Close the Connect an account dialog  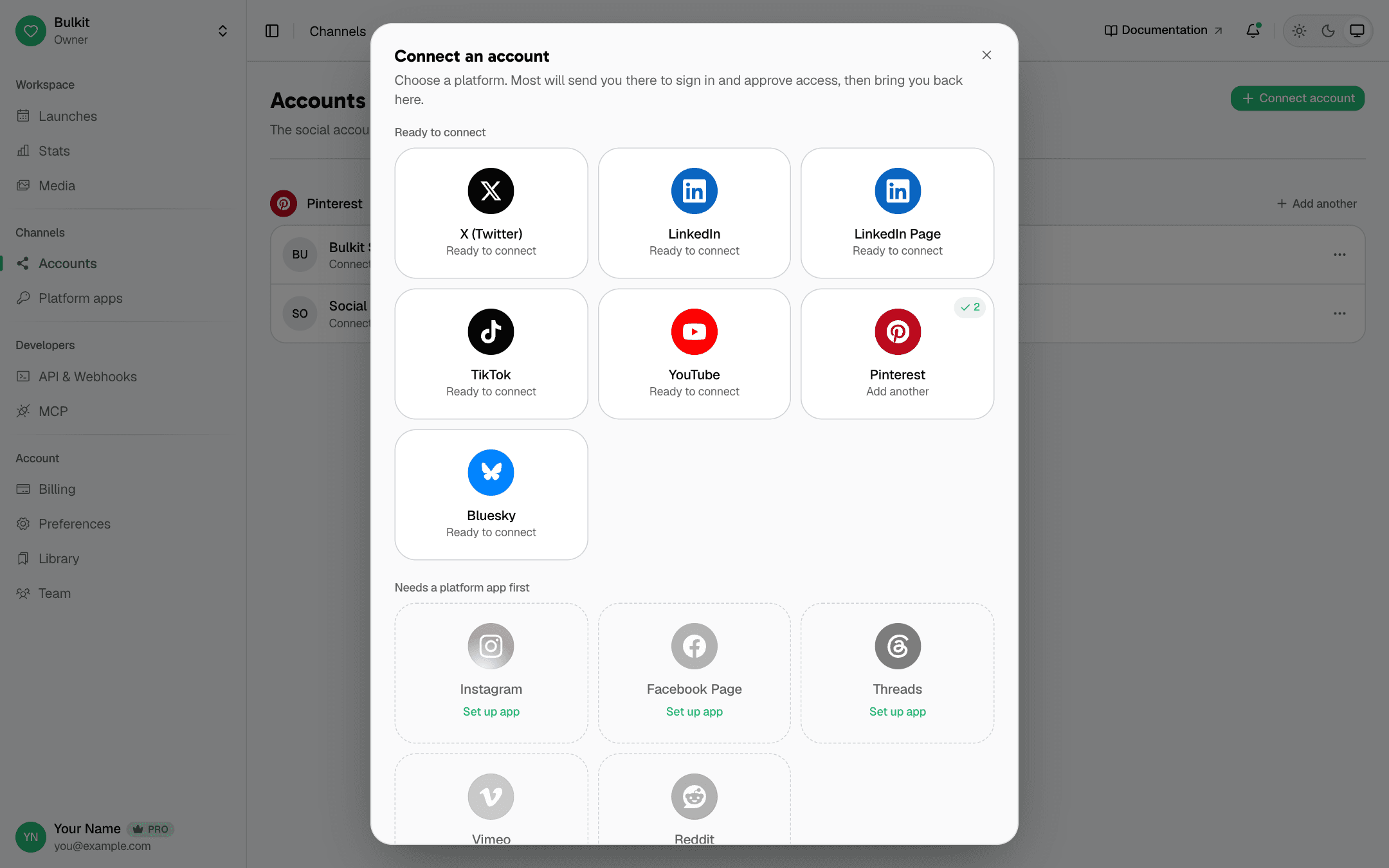pos(986,55)
